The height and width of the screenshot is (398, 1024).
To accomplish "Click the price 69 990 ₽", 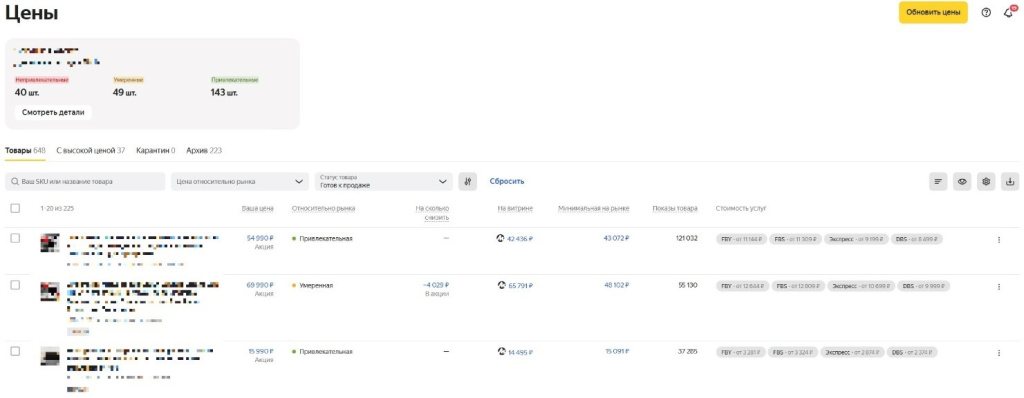I will click(260, 285).
